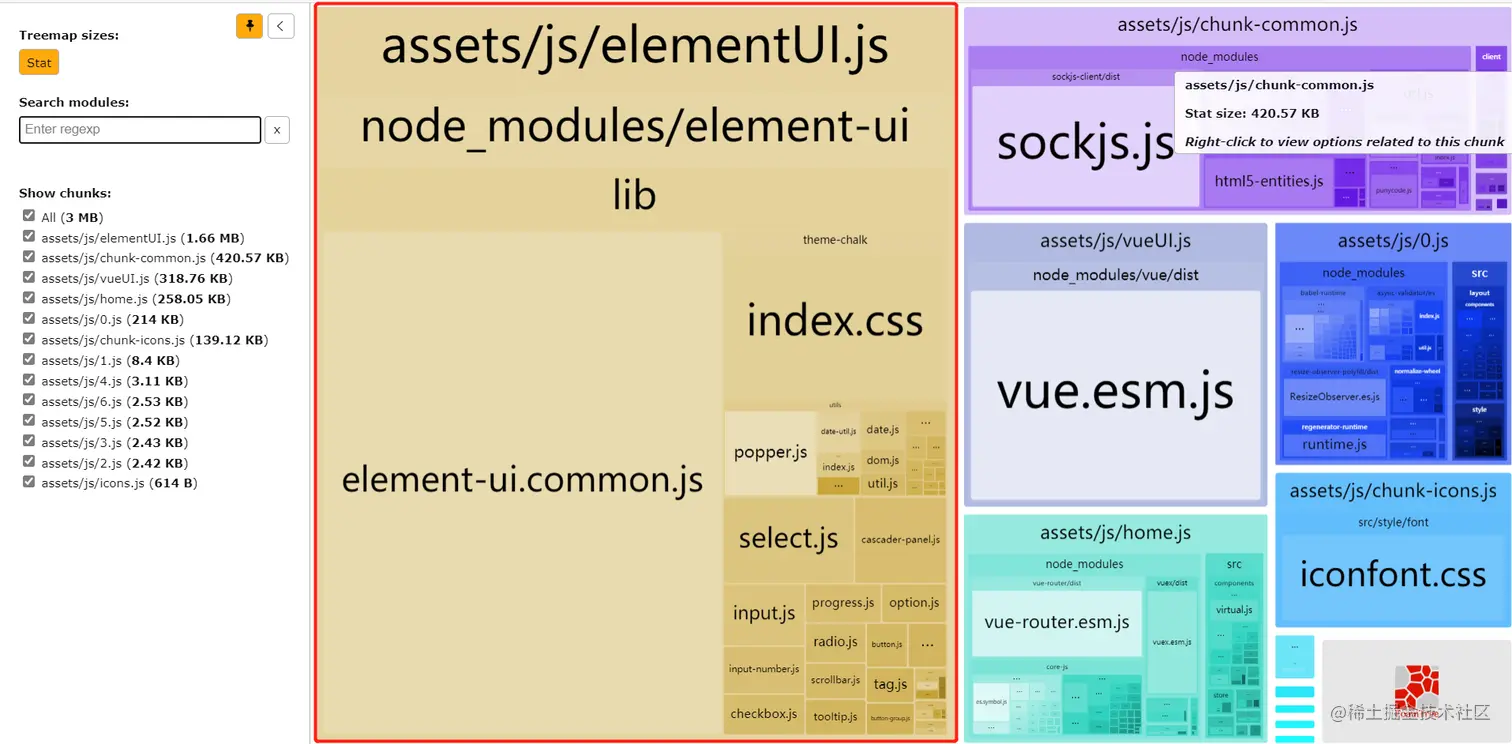Toggle assets/js/2.js chunk checkbox
Image resolution: width=1512 pixels, height=744 pixels.
coord(29,462)
